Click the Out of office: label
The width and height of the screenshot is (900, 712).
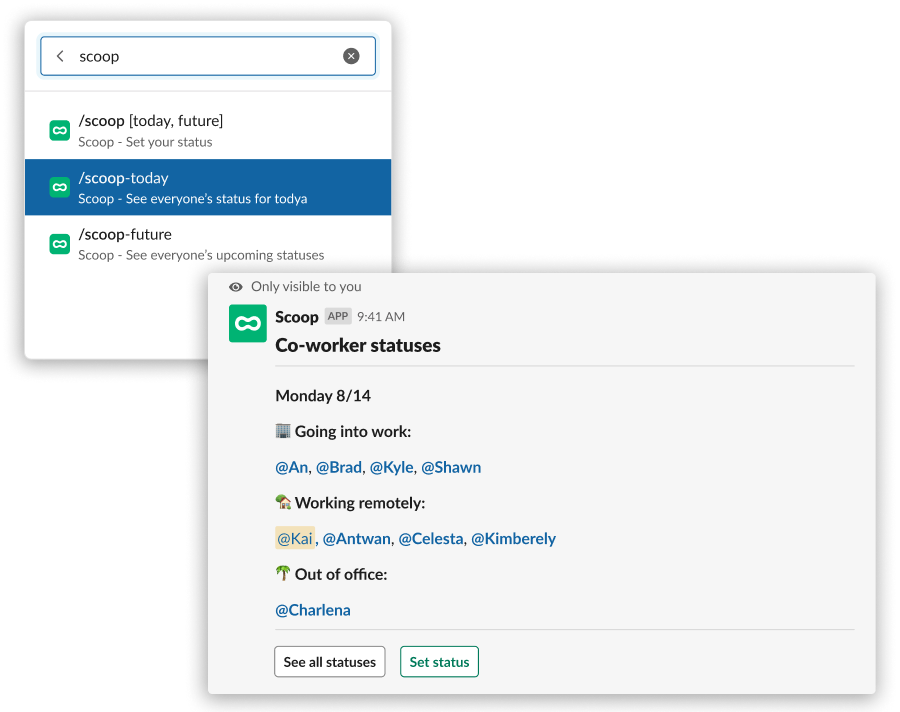tap(341, 574)
